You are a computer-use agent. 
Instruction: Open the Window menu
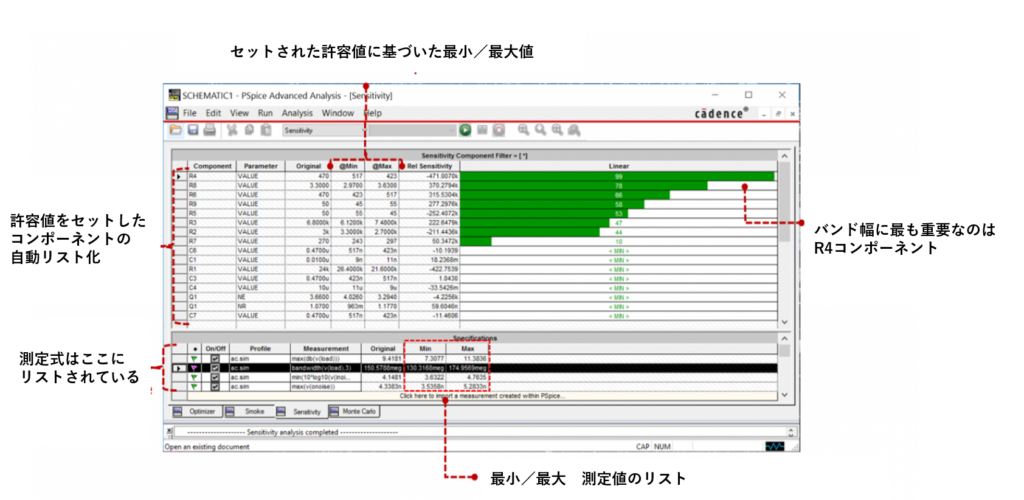(x=338, y=113)
